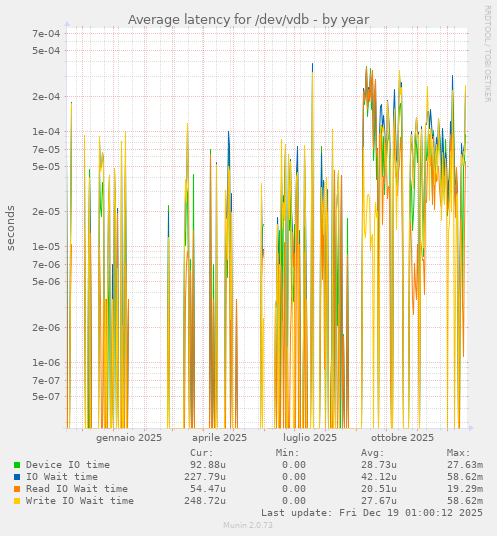Click the IO Wait time max 58.62m
This screenshot has width=497, height=536.
[465, 477]
